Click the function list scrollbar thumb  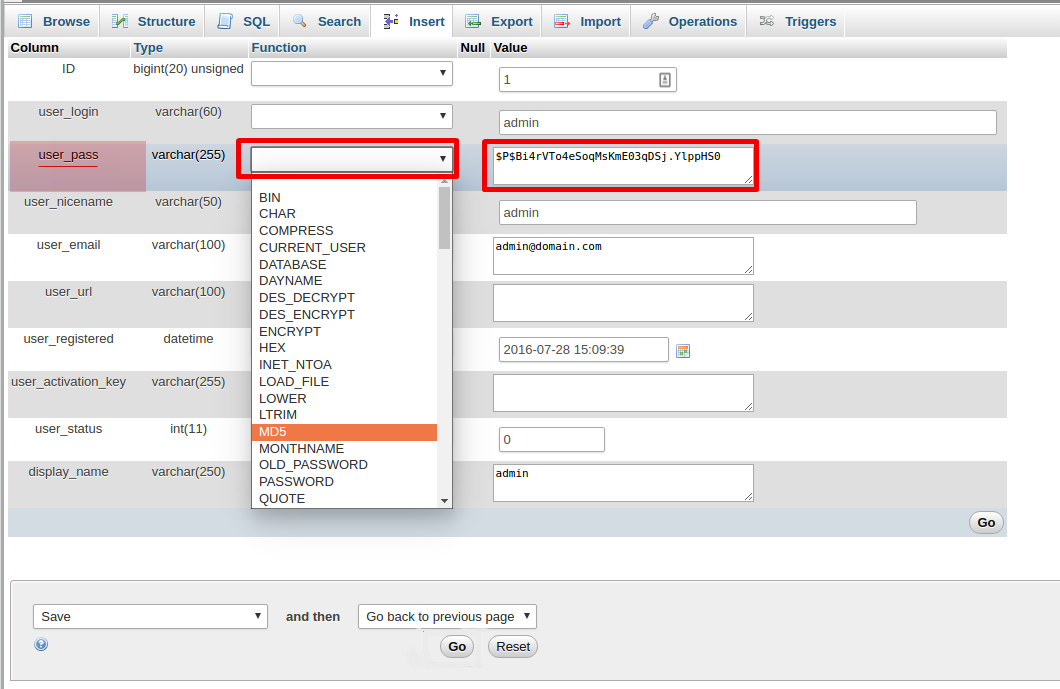click(444, 218)
